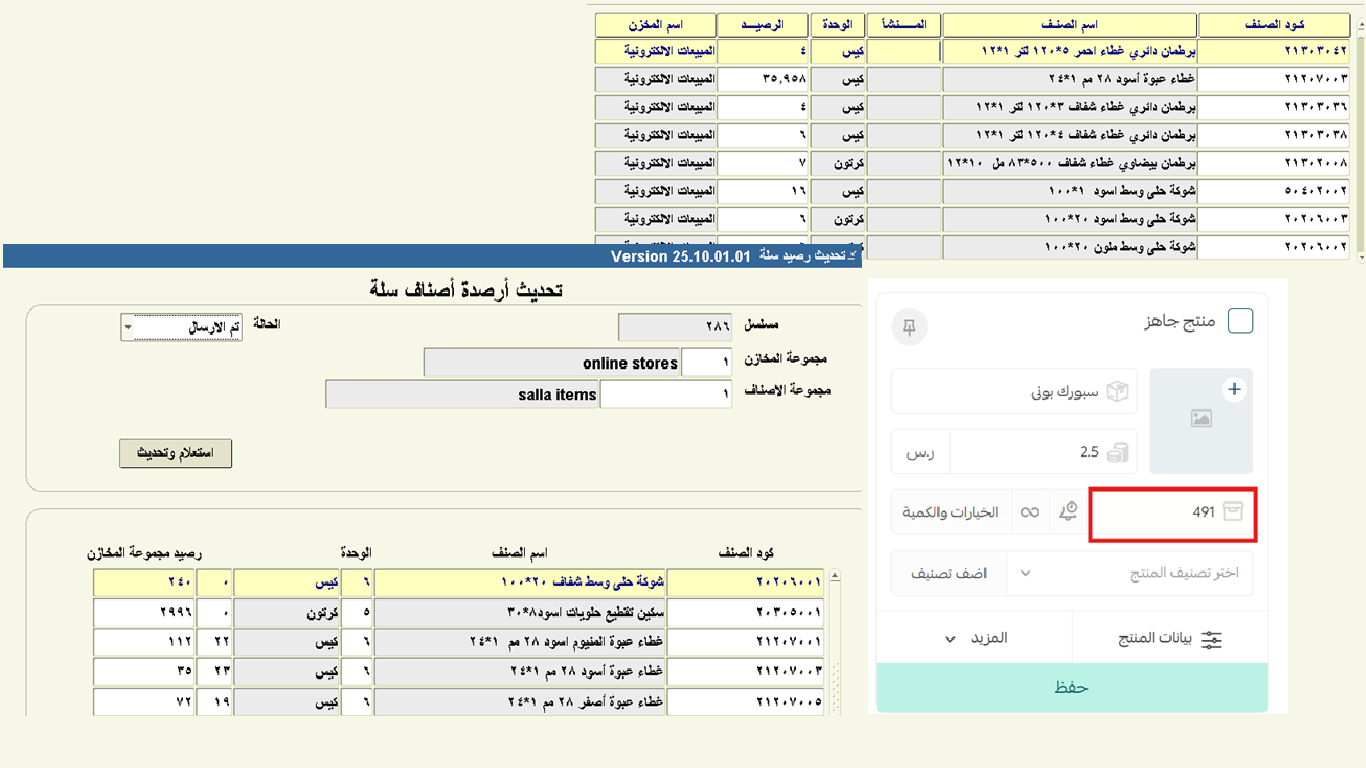Click the pin icon on the product card
1366x768 pixels.
click(909, 327)
